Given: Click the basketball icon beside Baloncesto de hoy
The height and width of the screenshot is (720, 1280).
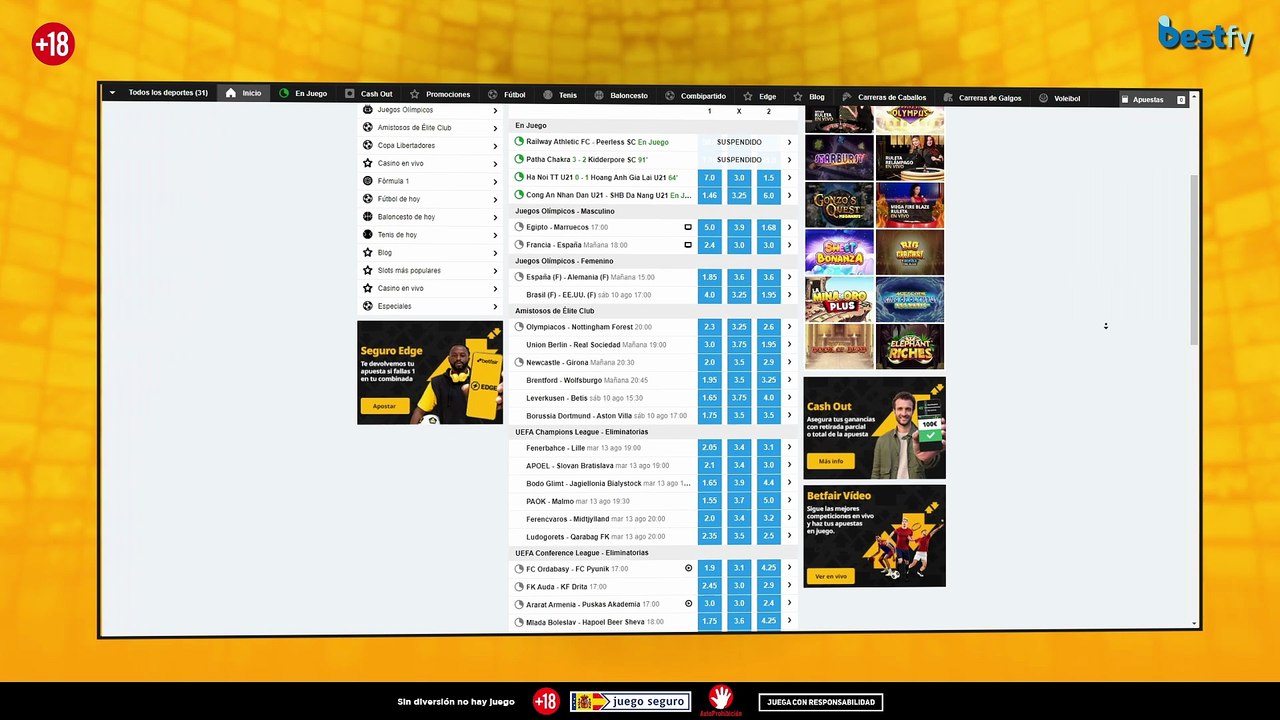Looking at the screenshot, I should (x=368, y=217).
